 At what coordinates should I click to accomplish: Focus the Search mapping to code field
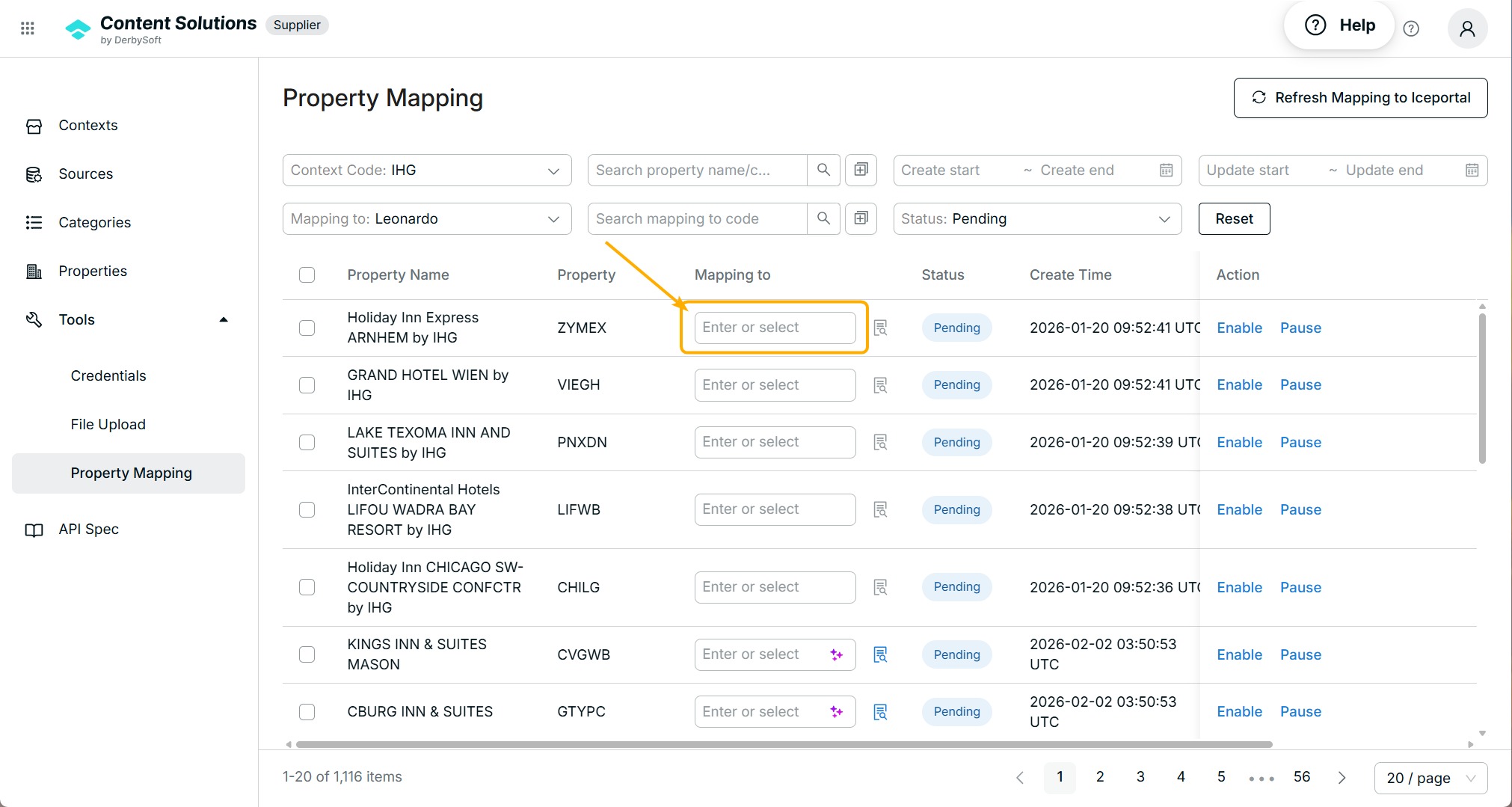(x=698, y=218)
